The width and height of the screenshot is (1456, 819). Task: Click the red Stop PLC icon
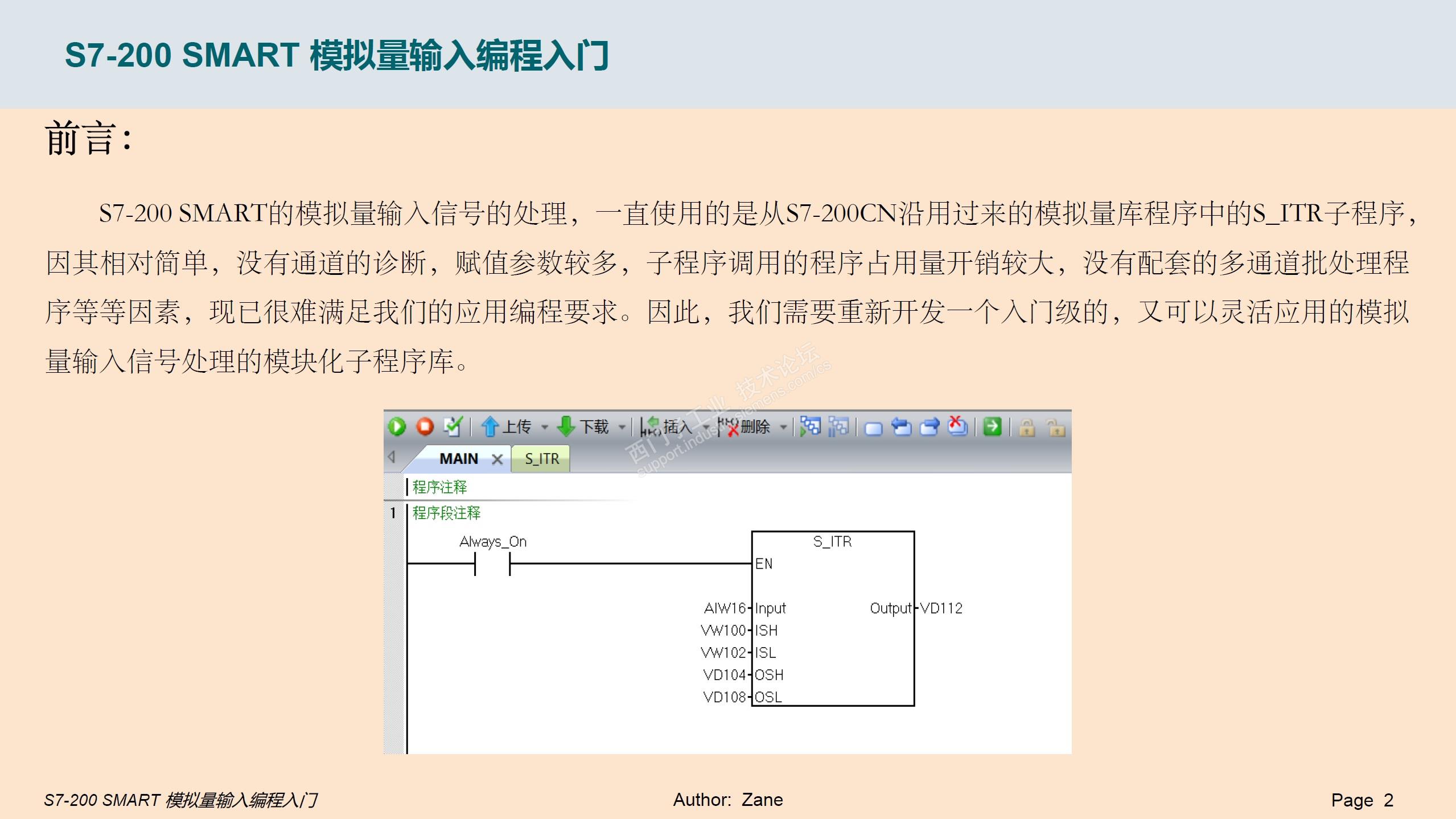(425, 427)
